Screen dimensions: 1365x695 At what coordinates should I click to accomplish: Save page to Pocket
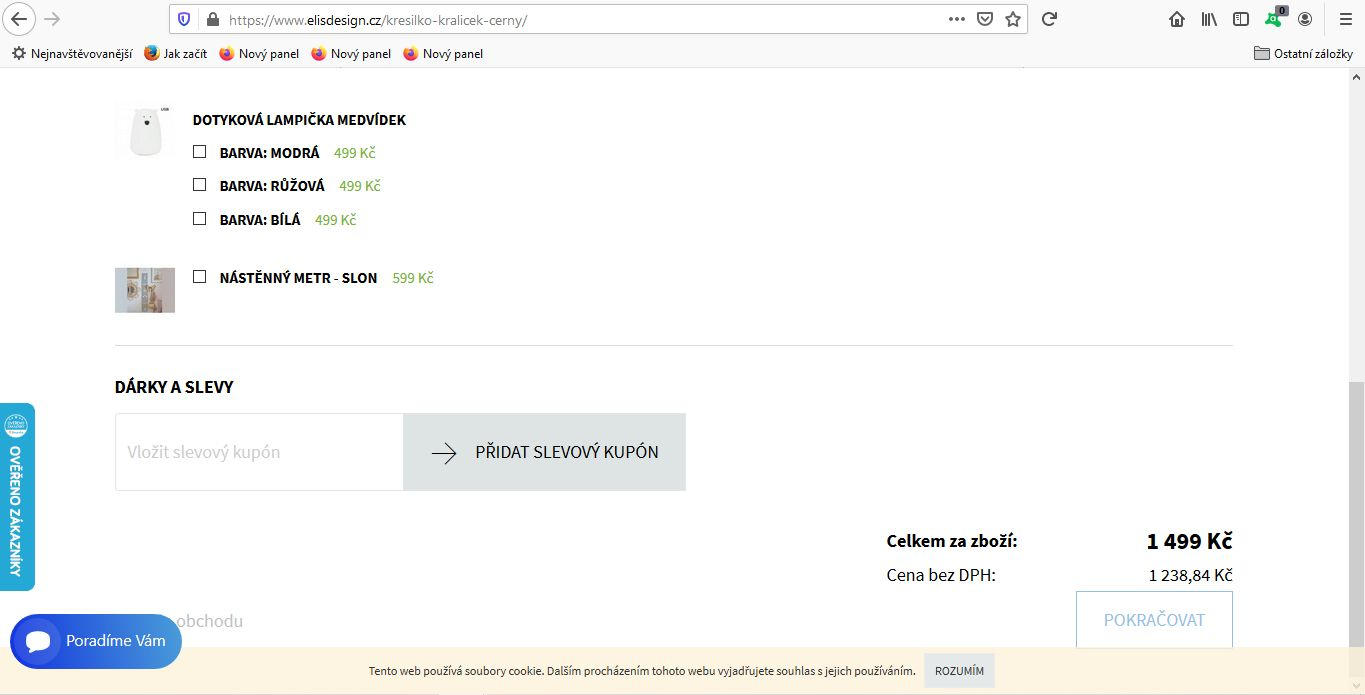pyautogui.click(x=985, y=19)
